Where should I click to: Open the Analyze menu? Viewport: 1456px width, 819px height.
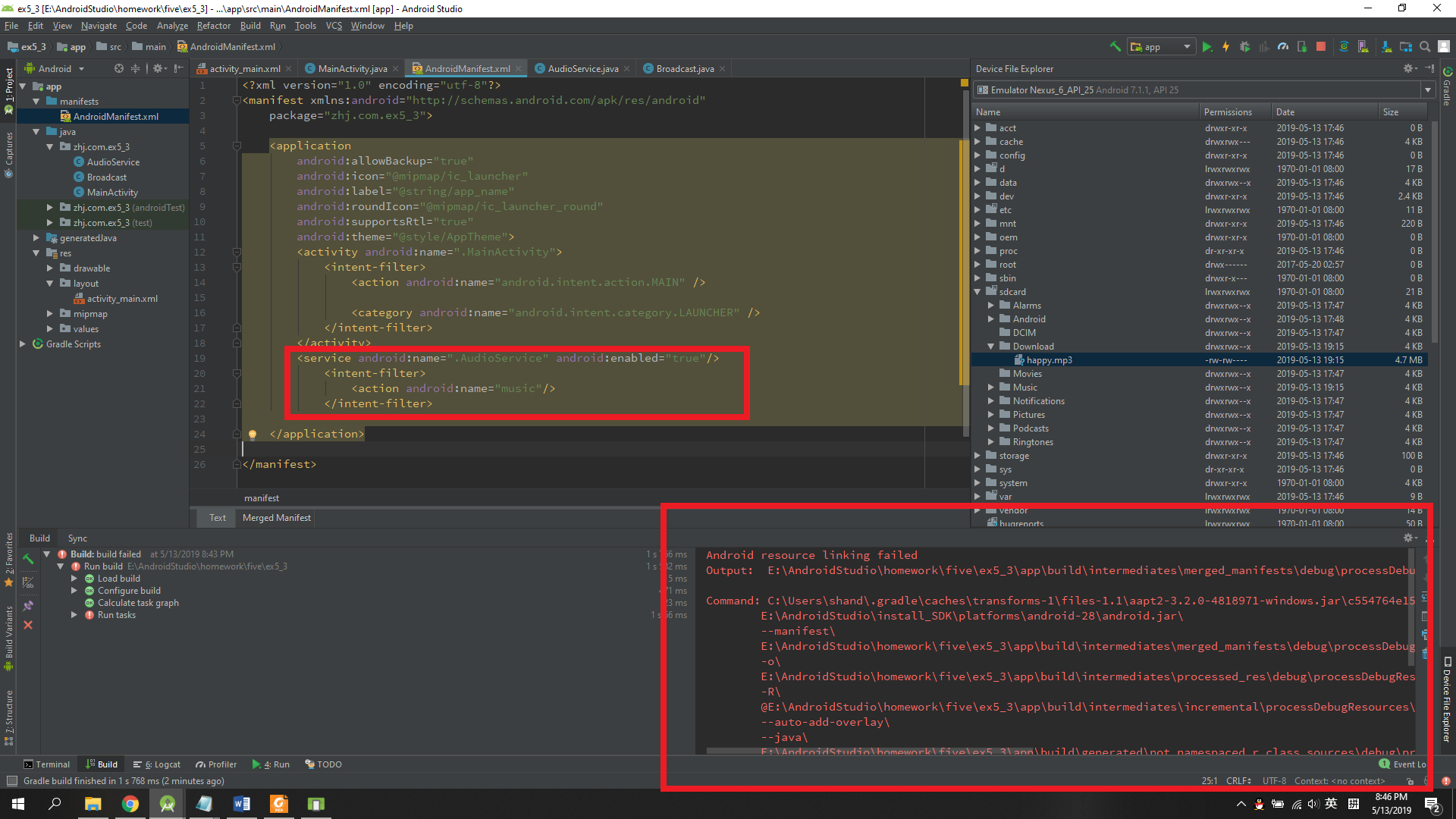172,26
